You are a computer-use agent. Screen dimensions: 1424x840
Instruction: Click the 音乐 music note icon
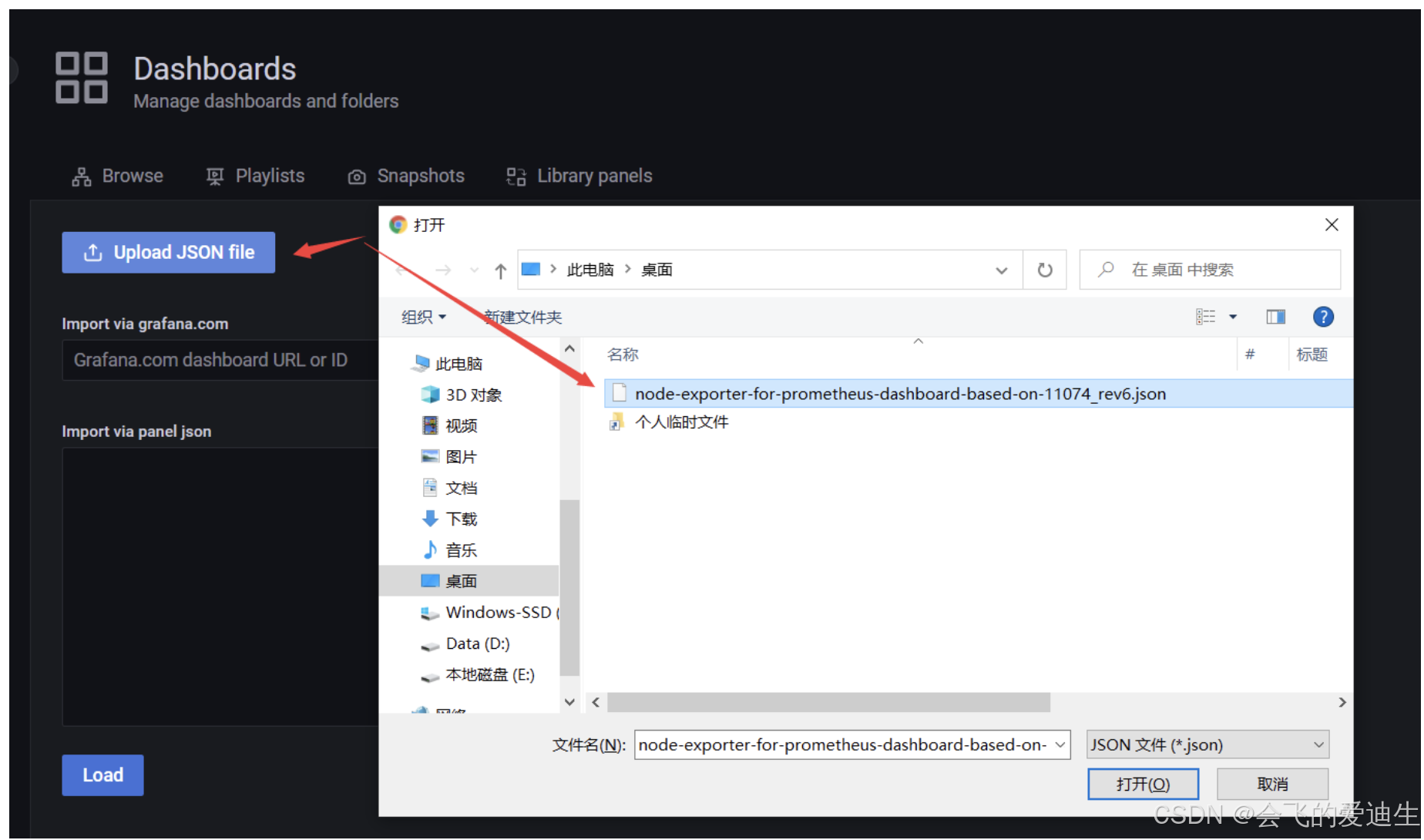point(430,549)
